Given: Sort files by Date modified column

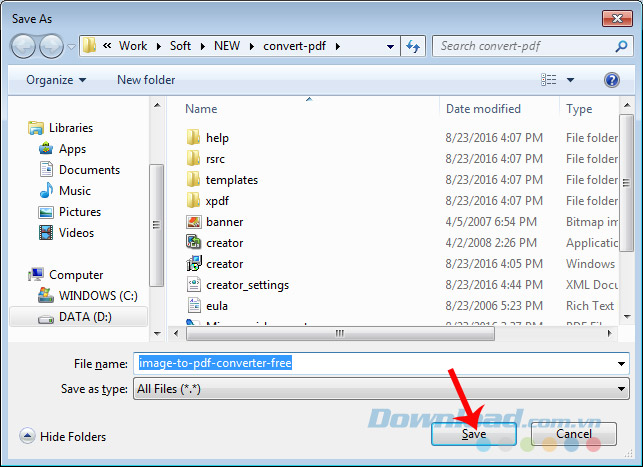Looking at the screenshot, I should click(x=483, y=109).
